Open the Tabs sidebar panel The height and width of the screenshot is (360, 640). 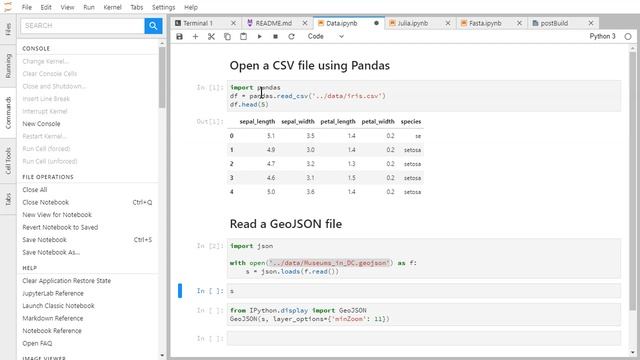[8, 199]
